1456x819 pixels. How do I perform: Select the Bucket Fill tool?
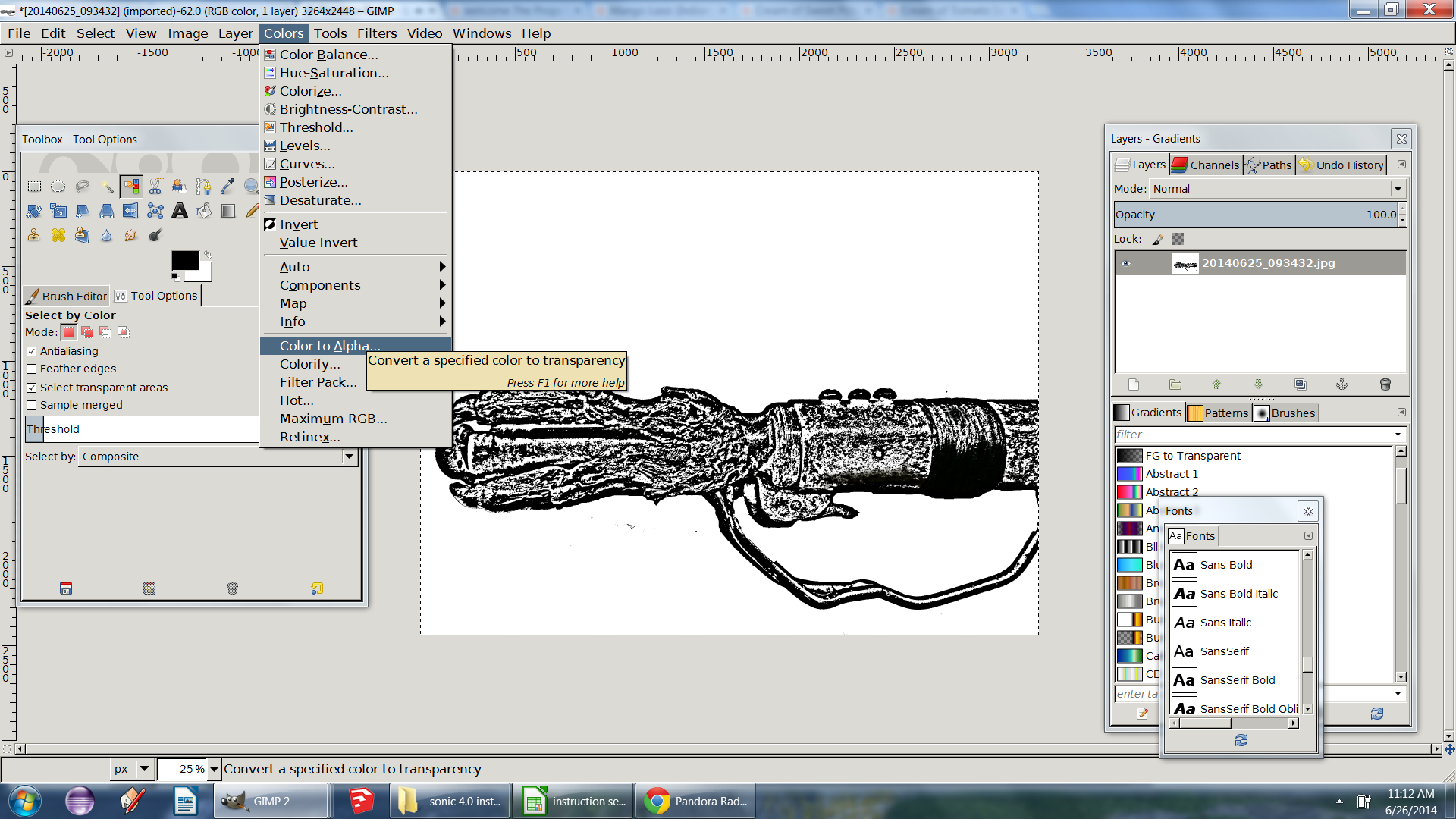coord(204,211)
